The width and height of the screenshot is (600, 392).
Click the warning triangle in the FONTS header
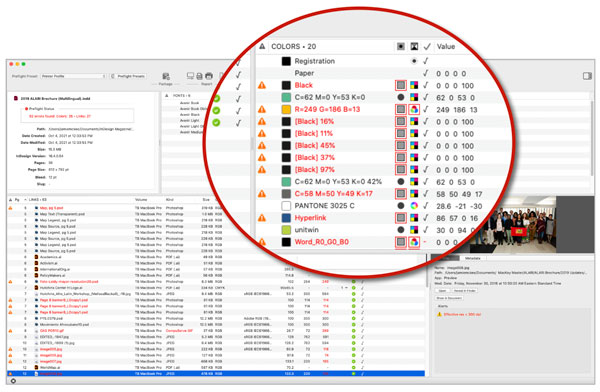point(166,95)
